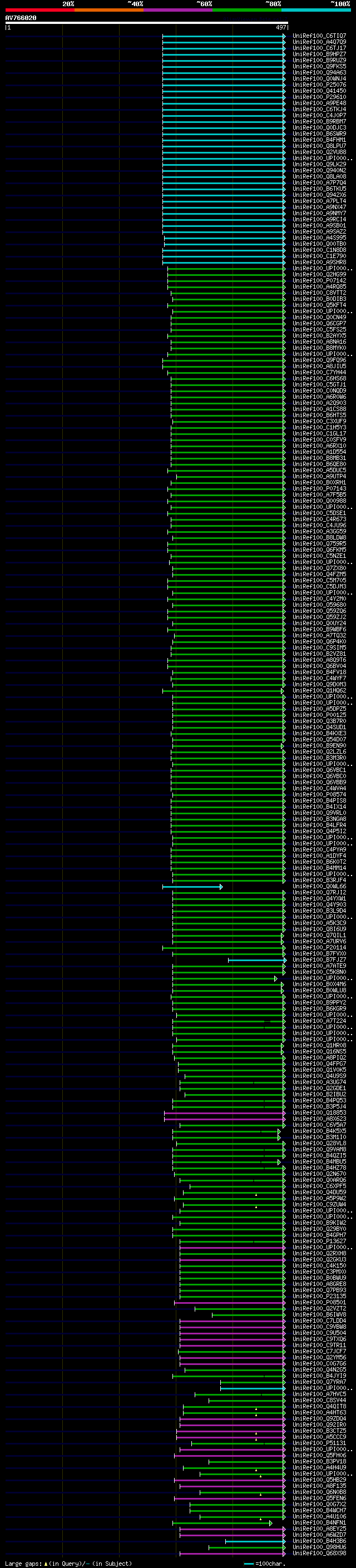Open hit UniRef100_A4Q7Q9
This screenshot has width=356, height=1568.
click(319, 42)
